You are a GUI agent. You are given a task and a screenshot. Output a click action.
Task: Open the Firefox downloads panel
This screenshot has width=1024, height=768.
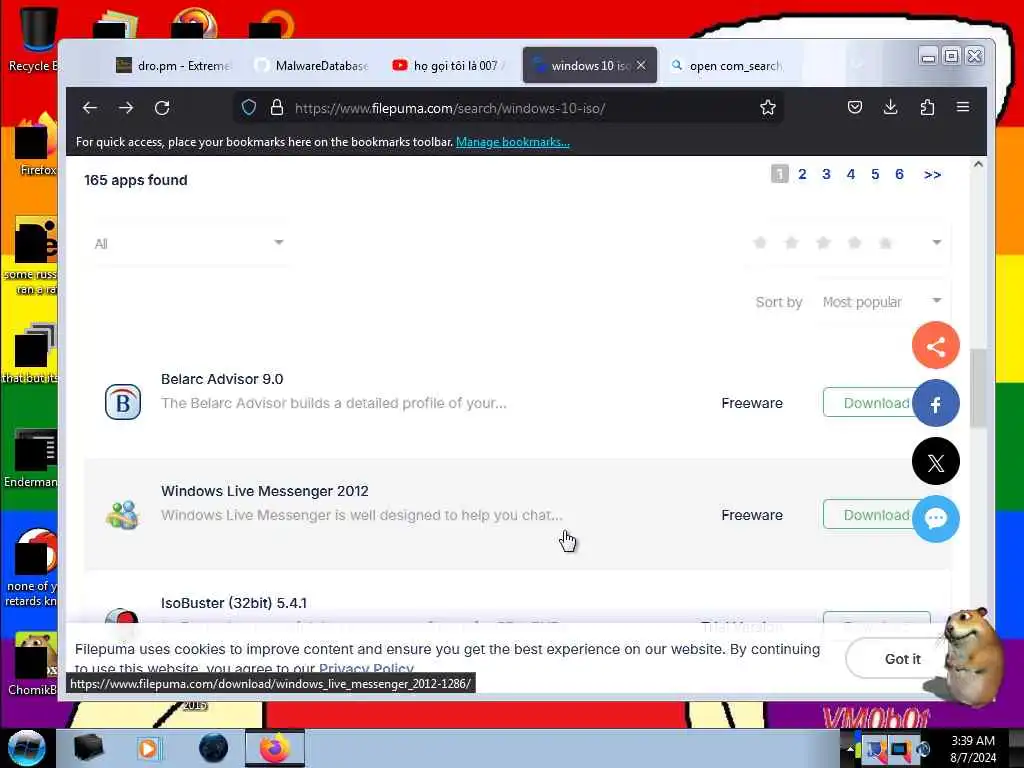(890, 108)
